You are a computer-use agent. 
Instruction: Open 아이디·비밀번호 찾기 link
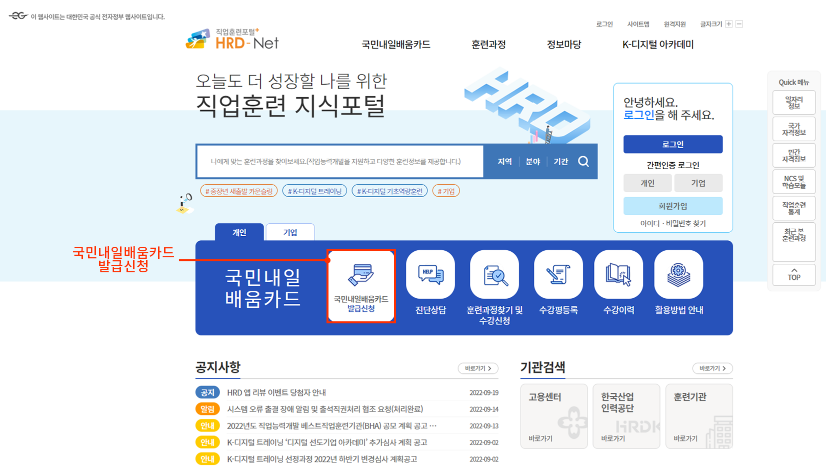tap(673, 223)
